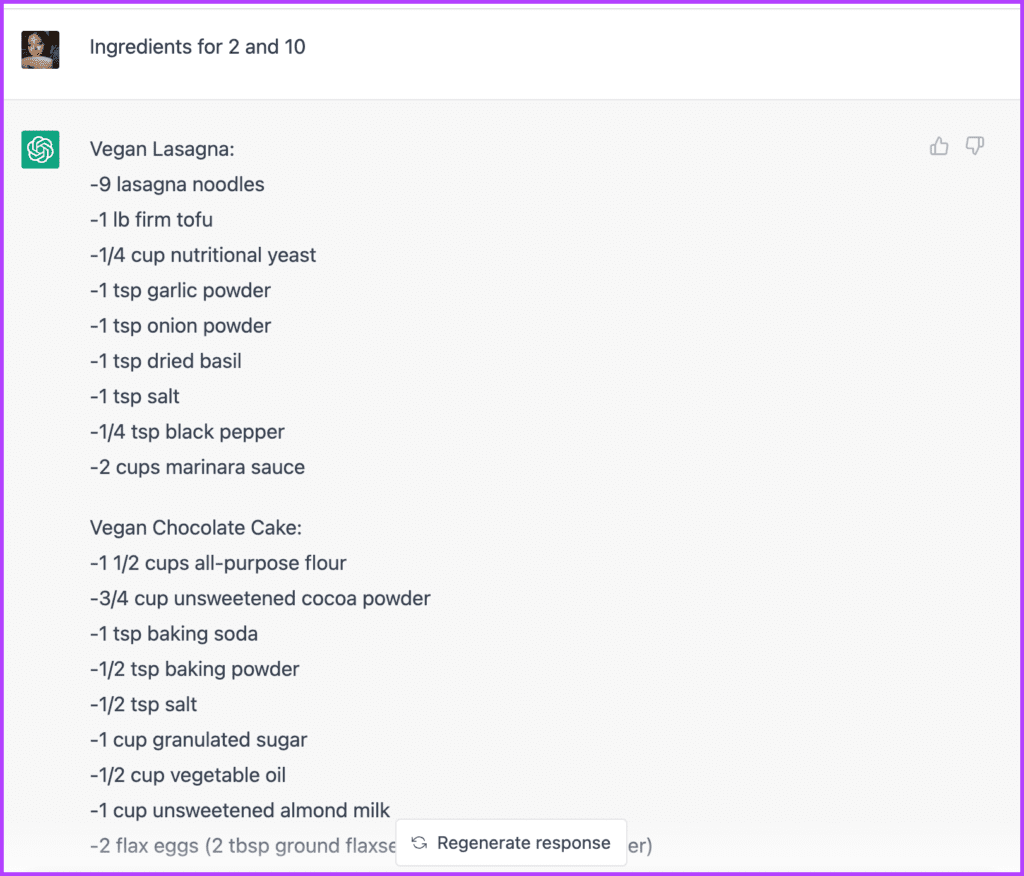
Task: Click the Regenerate response button
Action: [x=511, y=843]
